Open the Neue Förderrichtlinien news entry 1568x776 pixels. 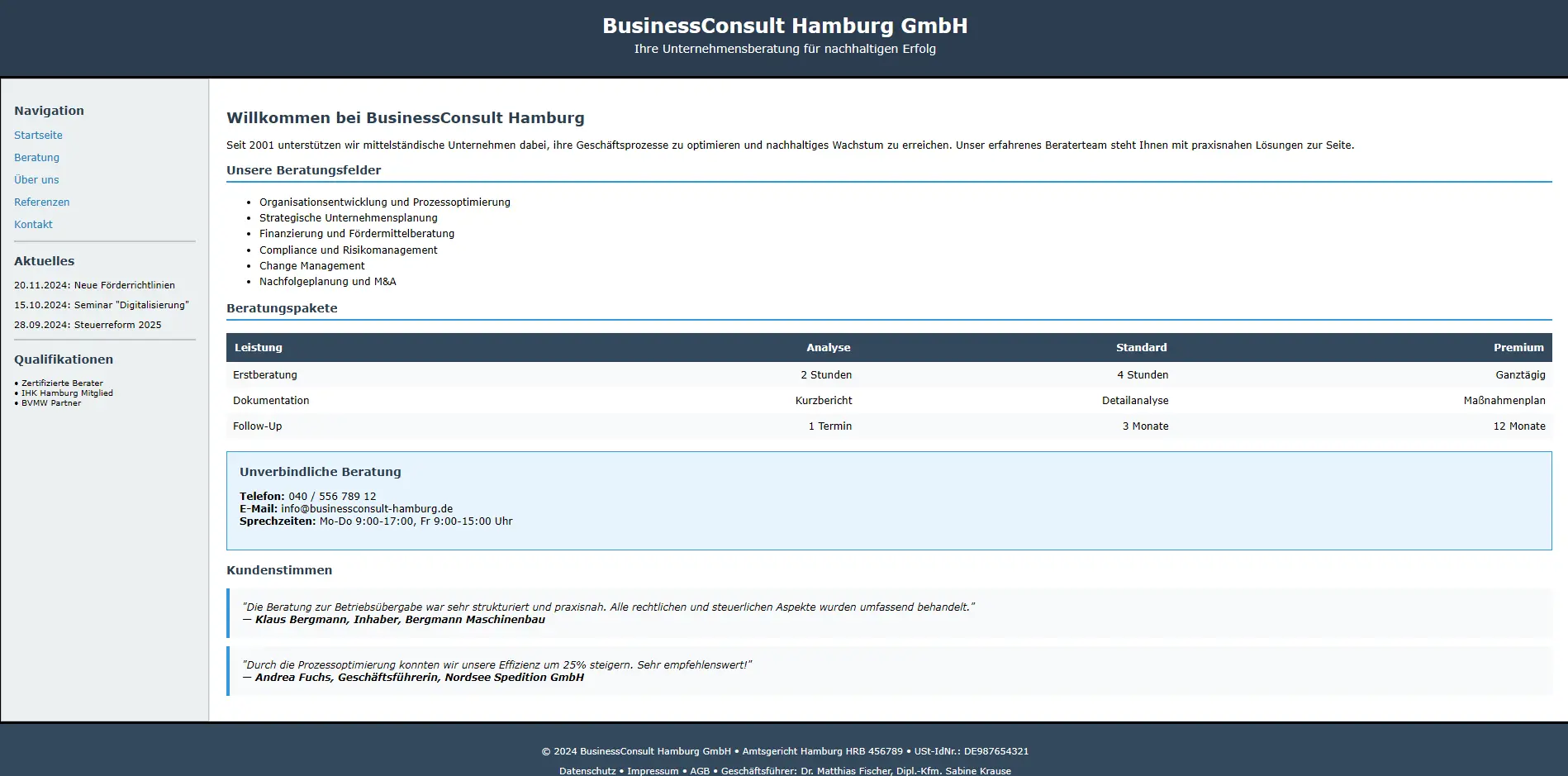coord(94,286)
